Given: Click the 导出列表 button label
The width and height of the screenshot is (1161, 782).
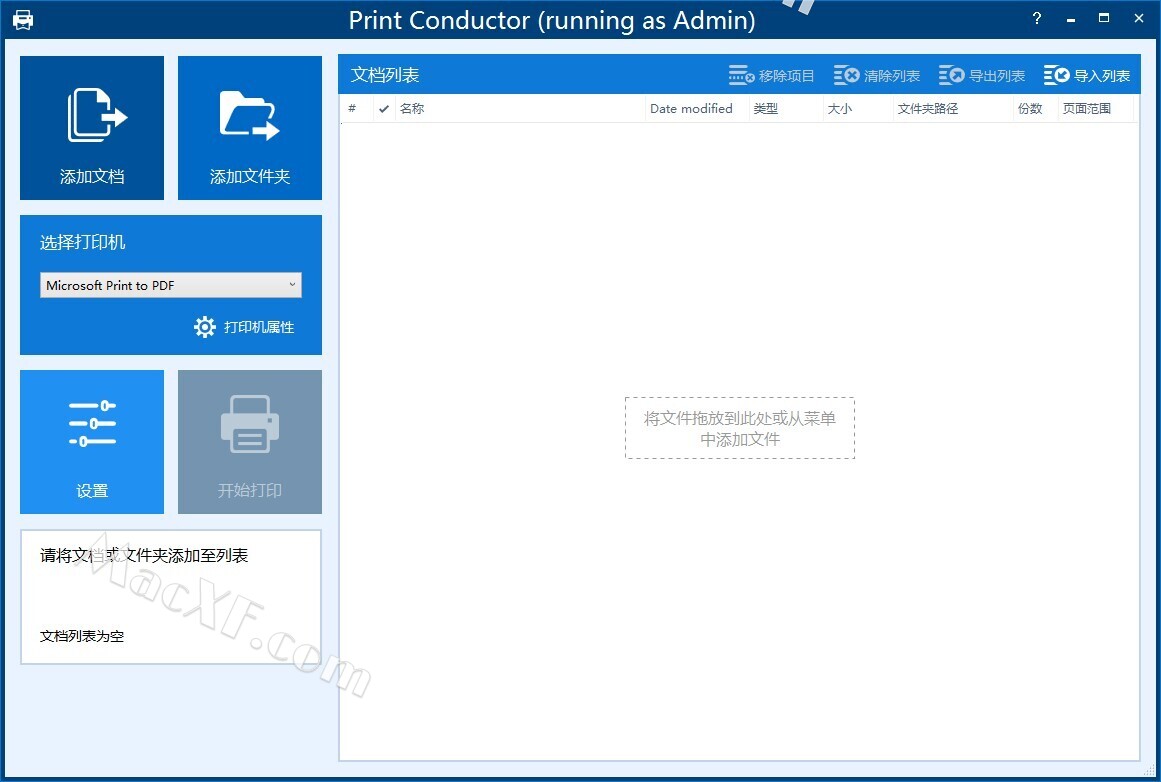Looking at the screenshot, I should pyautogui.click(x=997, y=76).
